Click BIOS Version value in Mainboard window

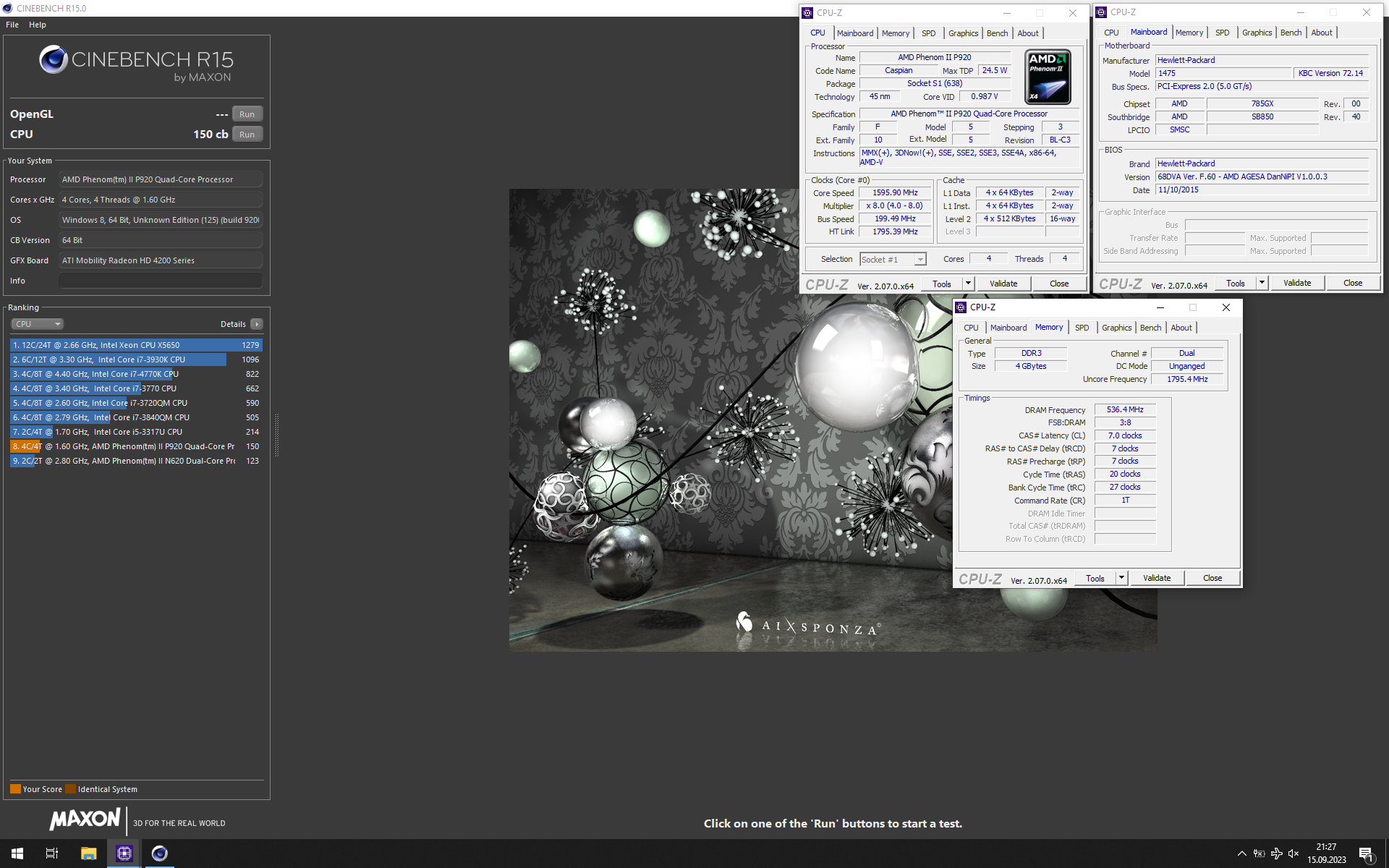point(1262,176)
